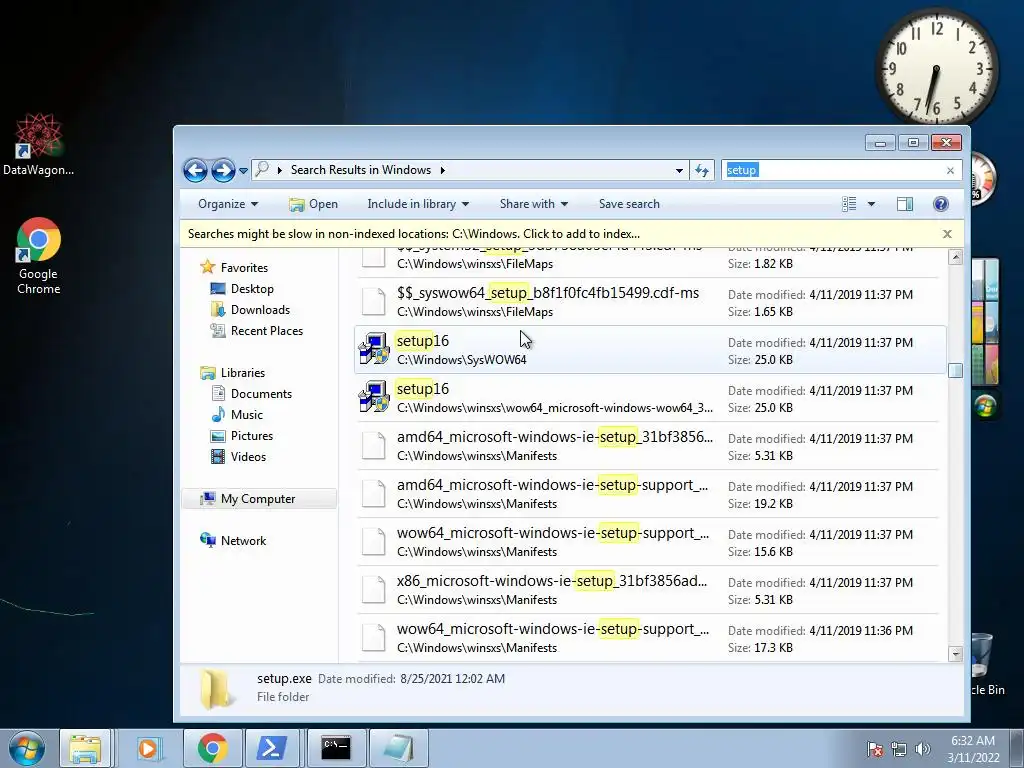Click the volume speaker tray icon

click(923, 749)
